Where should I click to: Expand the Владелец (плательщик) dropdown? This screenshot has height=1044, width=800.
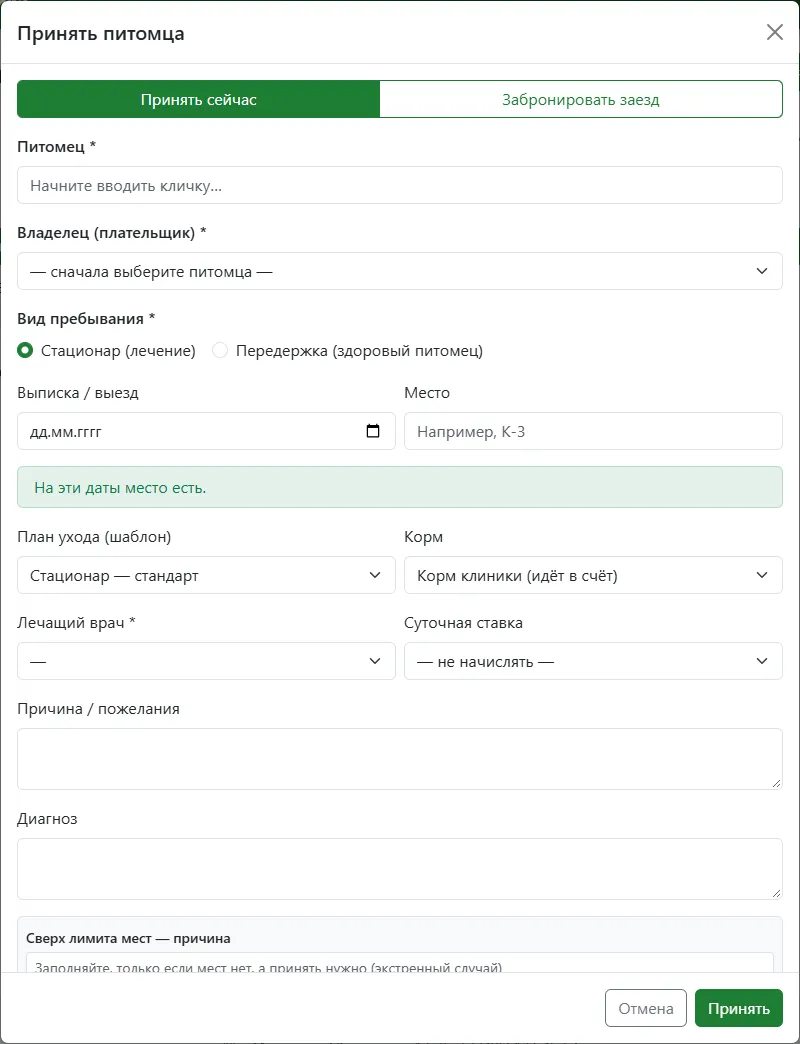399,271
